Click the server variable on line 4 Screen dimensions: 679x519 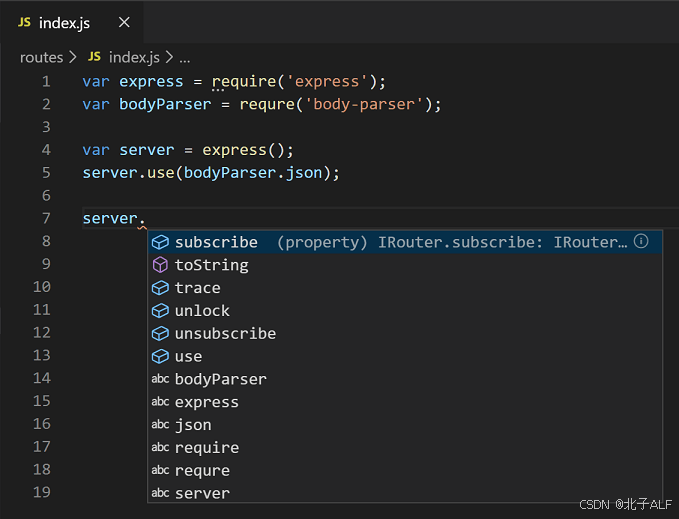coord(146,150)
